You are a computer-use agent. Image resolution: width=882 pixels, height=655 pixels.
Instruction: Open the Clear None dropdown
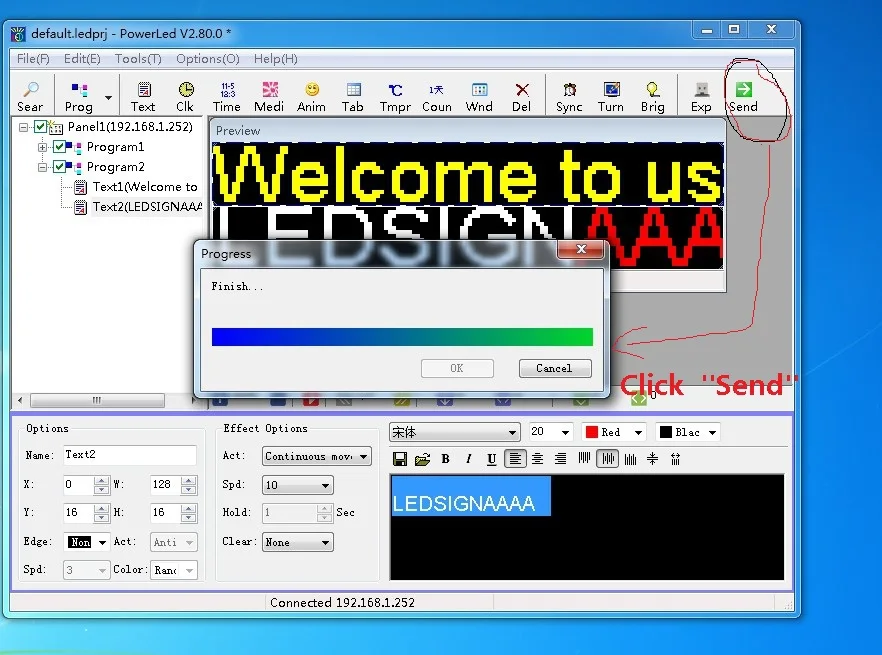325,542
